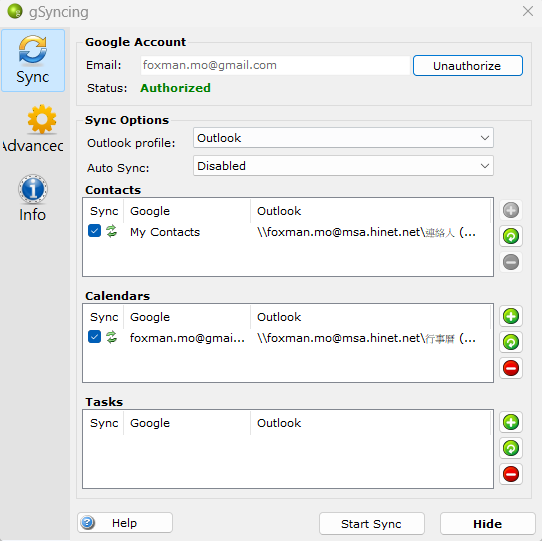
Task: Click the refresh icon beside Tasks list
Action: pyautogui.click(x=511, y=448)
